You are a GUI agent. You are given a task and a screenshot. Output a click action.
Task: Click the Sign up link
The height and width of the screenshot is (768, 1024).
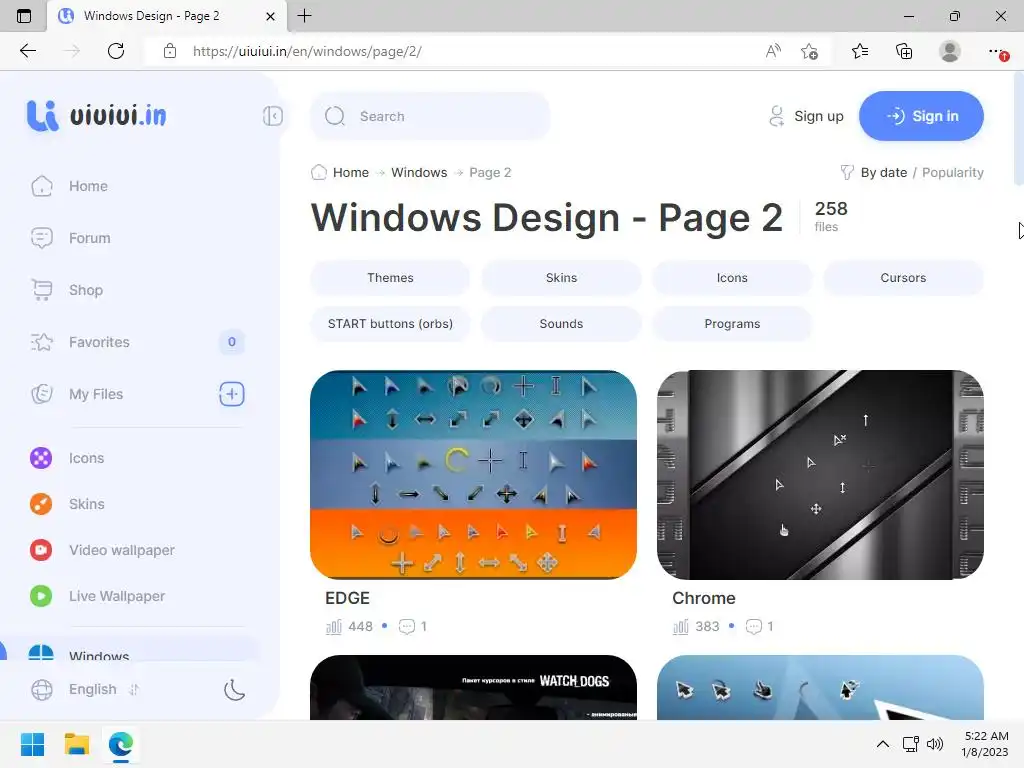tap(806, 116)
